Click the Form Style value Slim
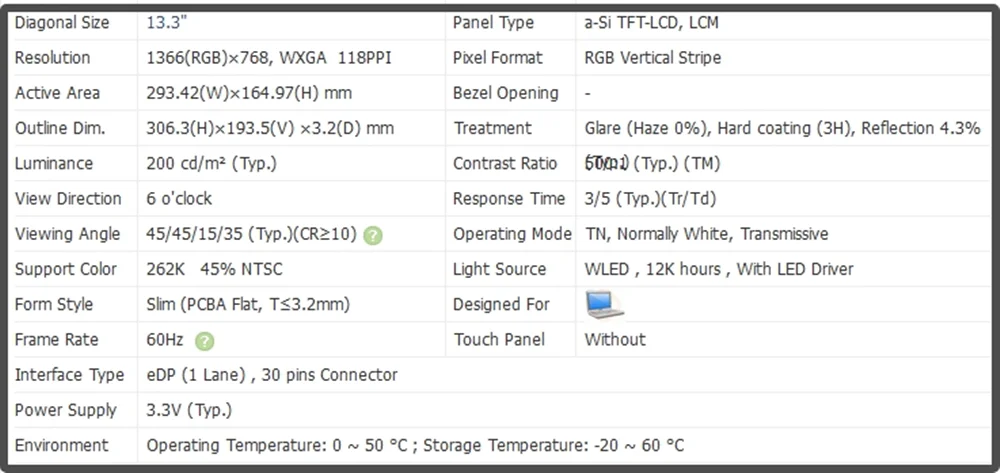This screenshot has width=1000, height=473. tap(247, 304)
